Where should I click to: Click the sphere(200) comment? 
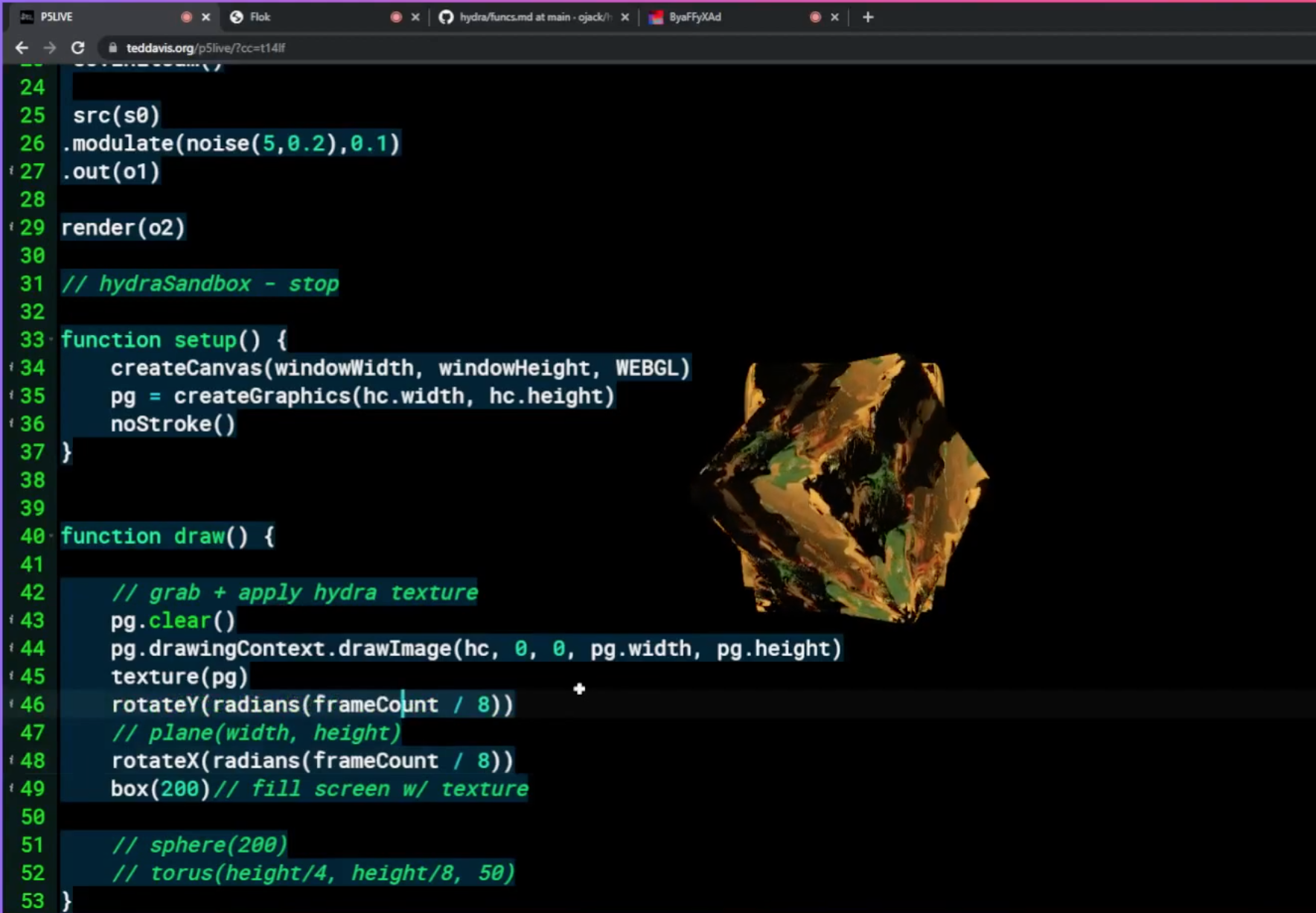pos(199,845)
